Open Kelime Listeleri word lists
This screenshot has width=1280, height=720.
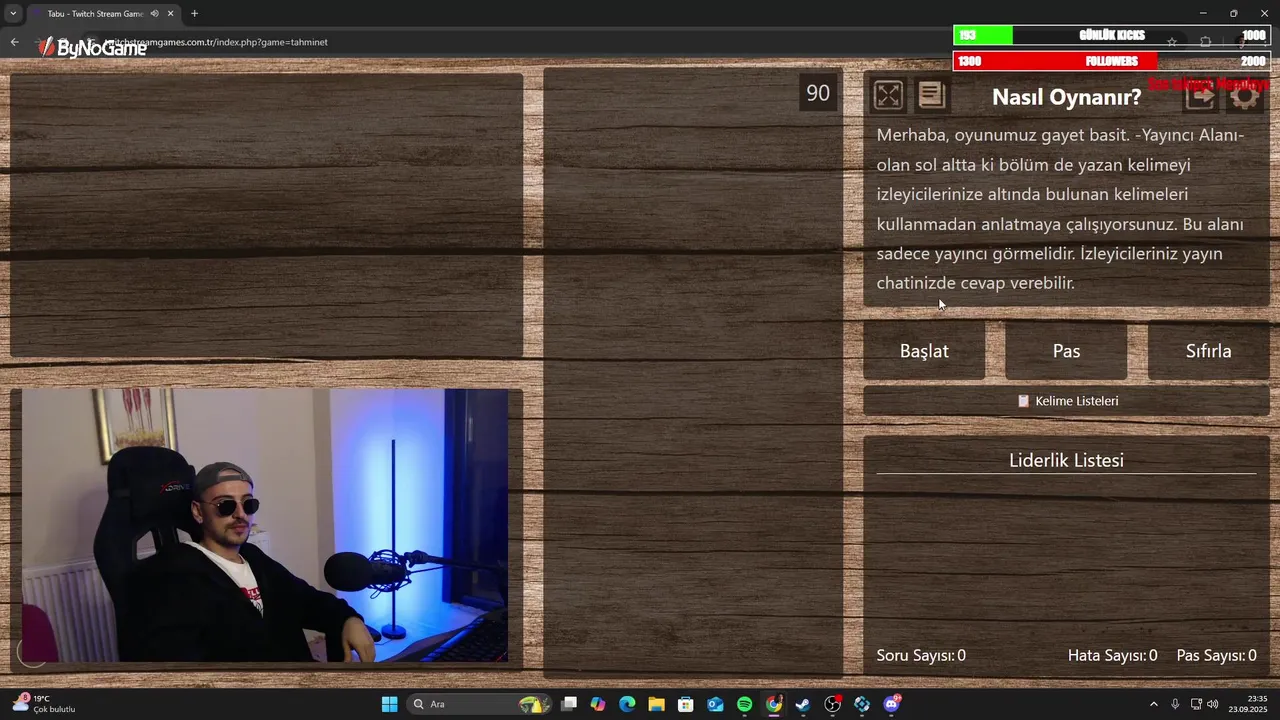[1066, 401]
